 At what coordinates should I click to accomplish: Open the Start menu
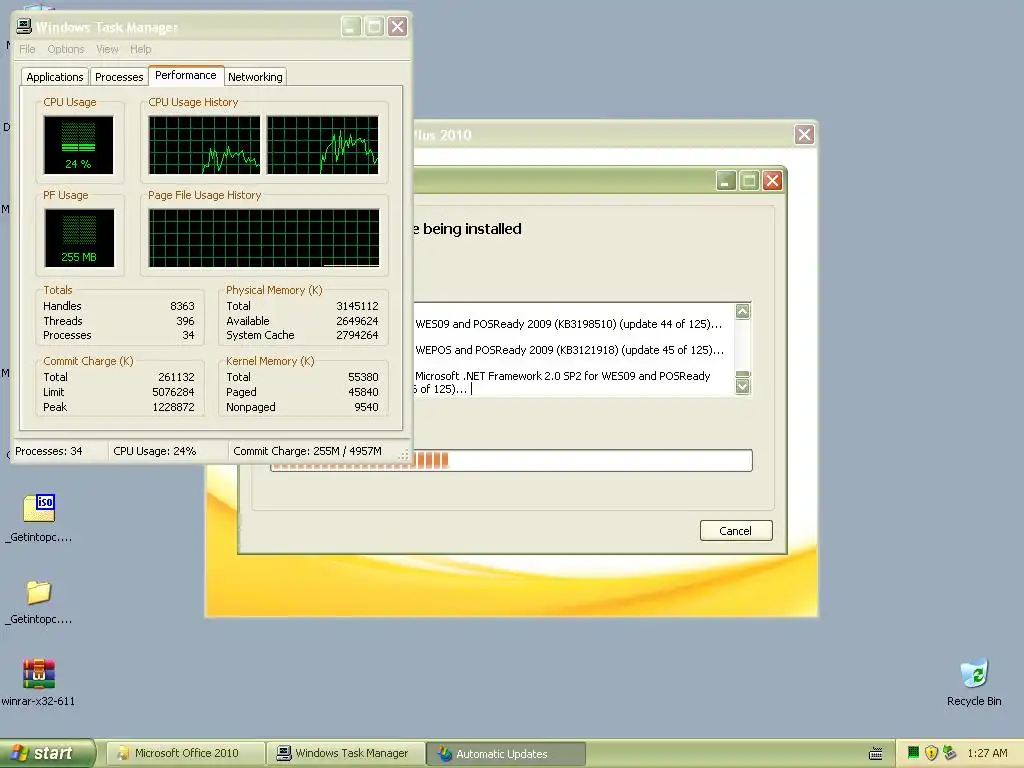[x=47, y=753]
